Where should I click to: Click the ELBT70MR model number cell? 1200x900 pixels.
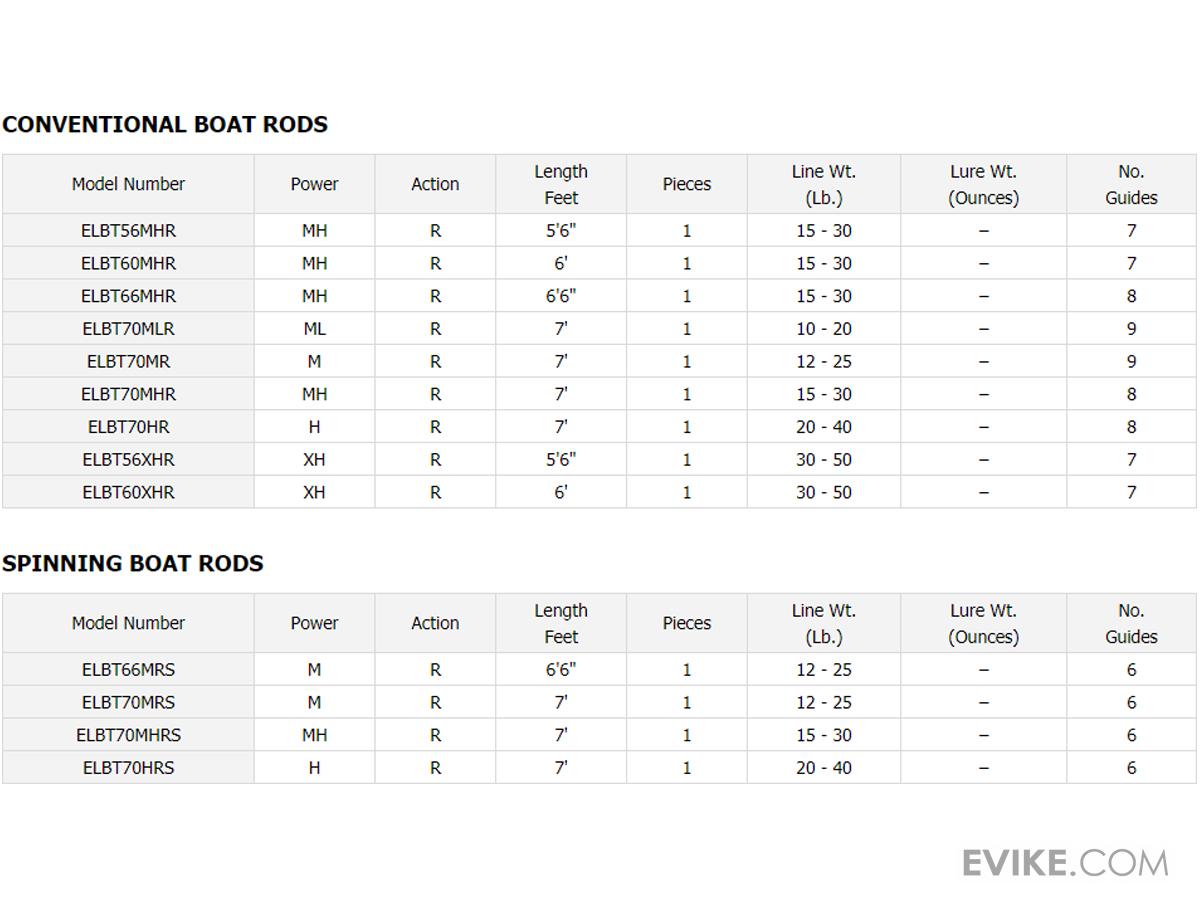tap(128, 362)
